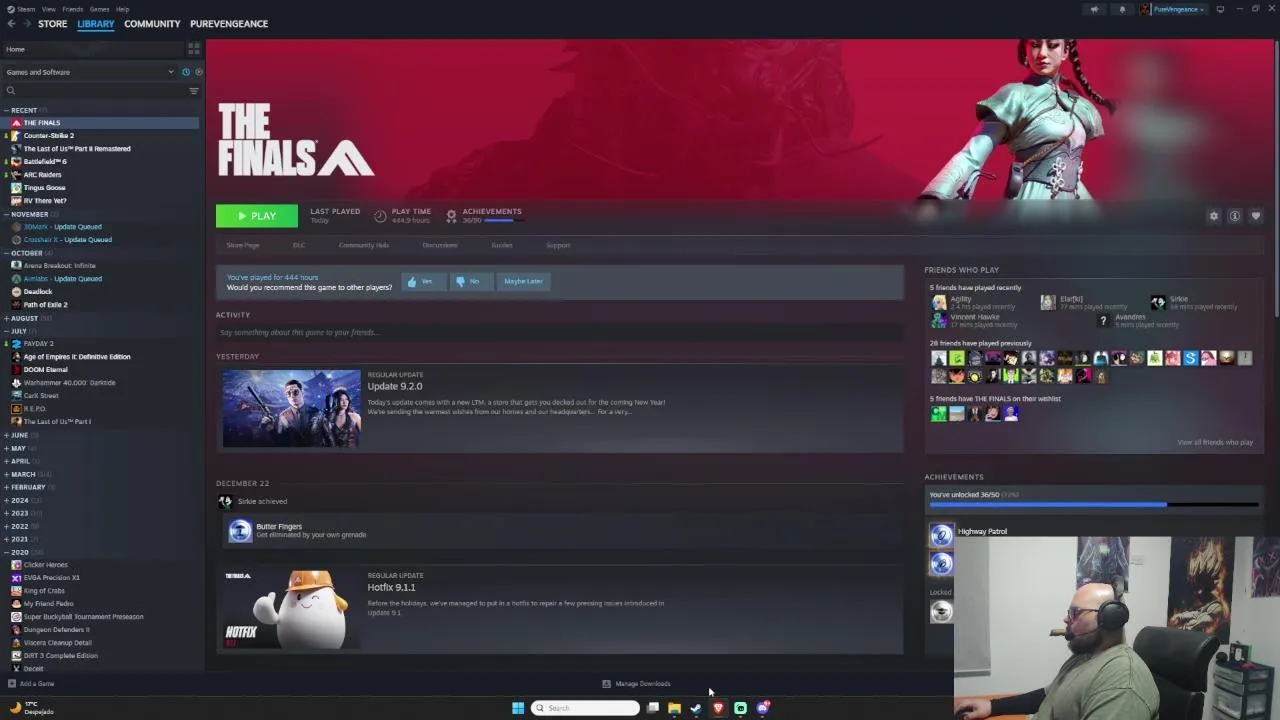Click the green PLAY button

(x=256, y=216)
